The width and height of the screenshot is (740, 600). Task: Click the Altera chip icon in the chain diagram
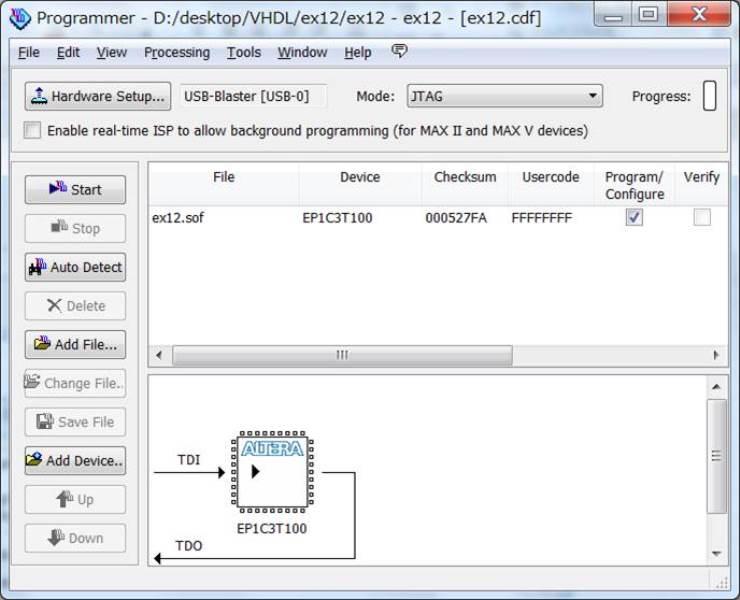[x=272, y=472]
